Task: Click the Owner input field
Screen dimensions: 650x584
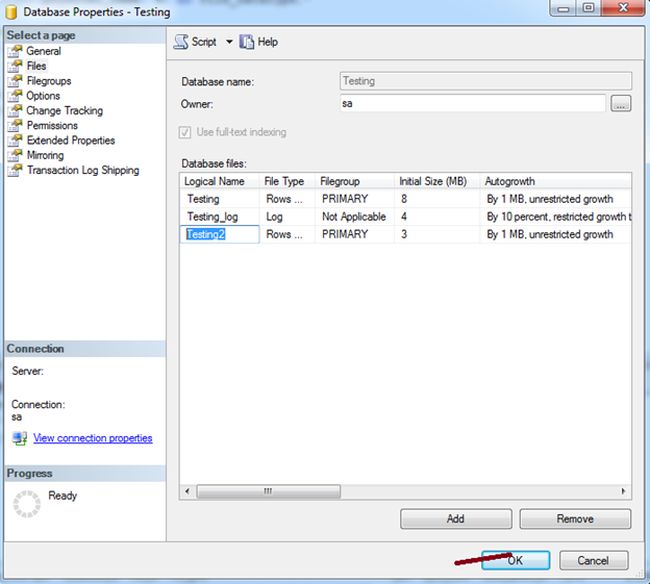Action: coord(473,103)
